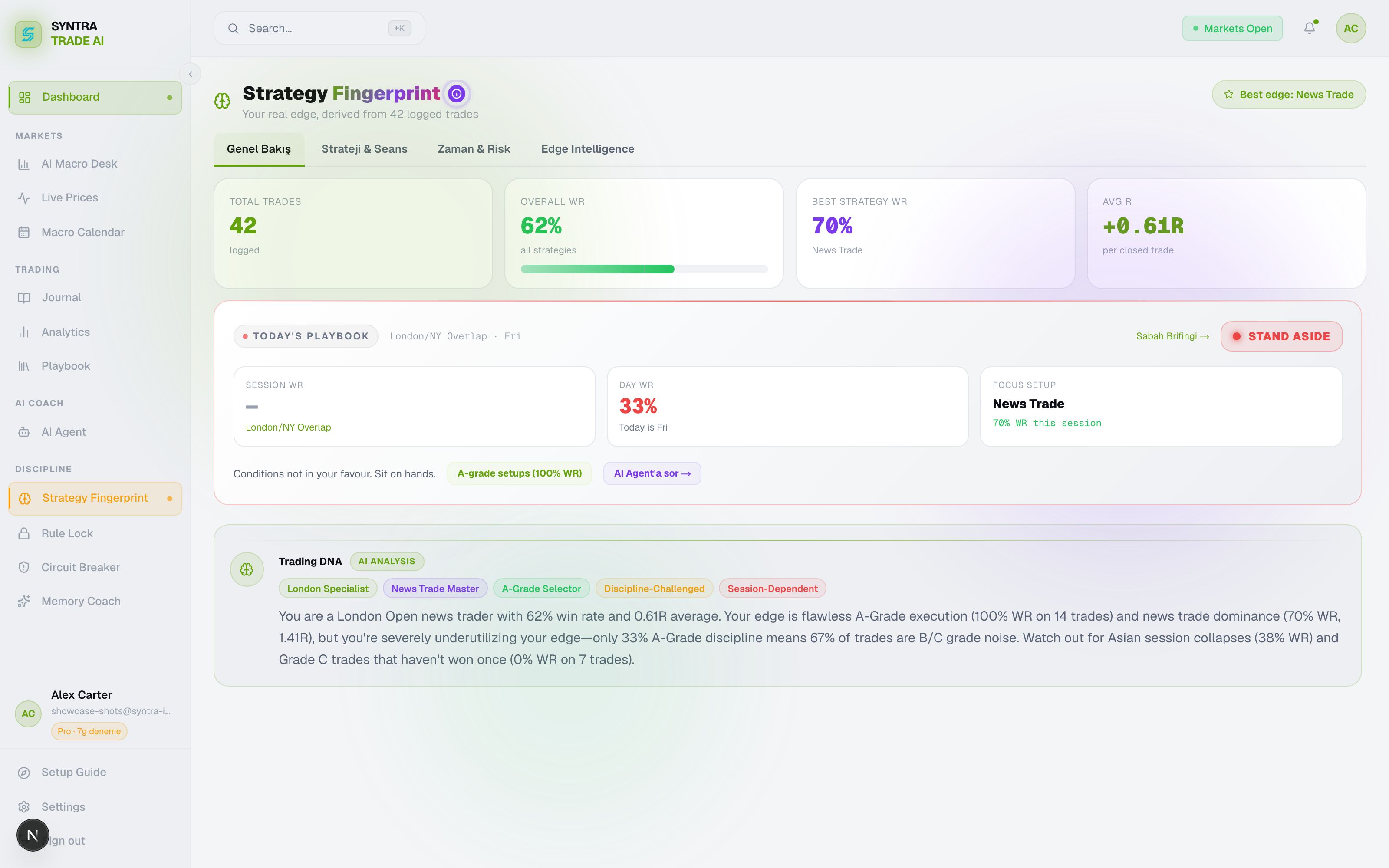Click the AC avatar in top bar
The image size is (1389, 868).
pos(1350,28)
